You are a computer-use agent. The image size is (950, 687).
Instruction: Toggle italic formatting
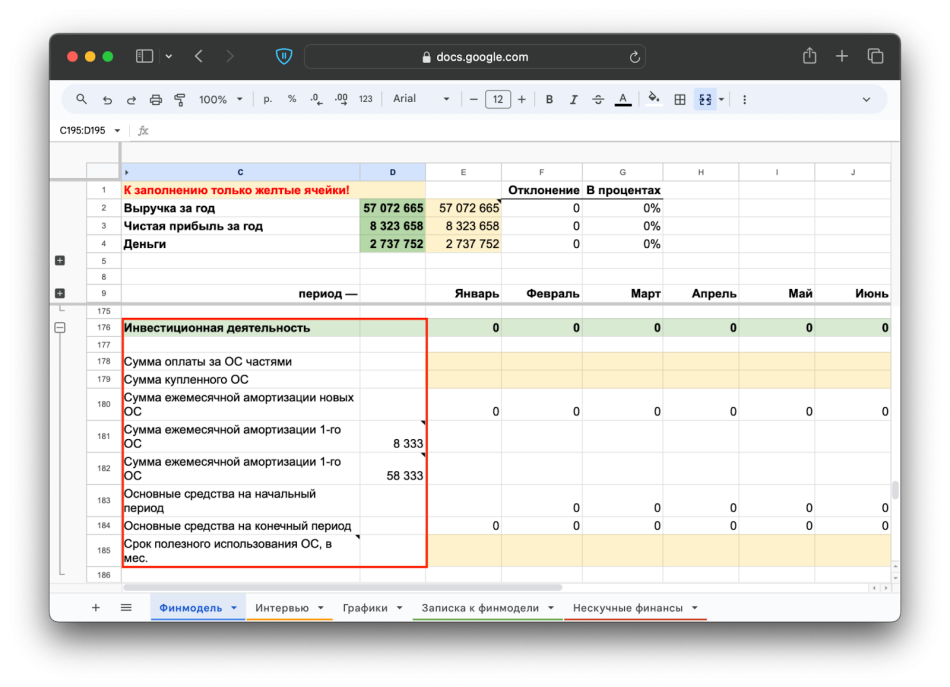click(573, 99)
